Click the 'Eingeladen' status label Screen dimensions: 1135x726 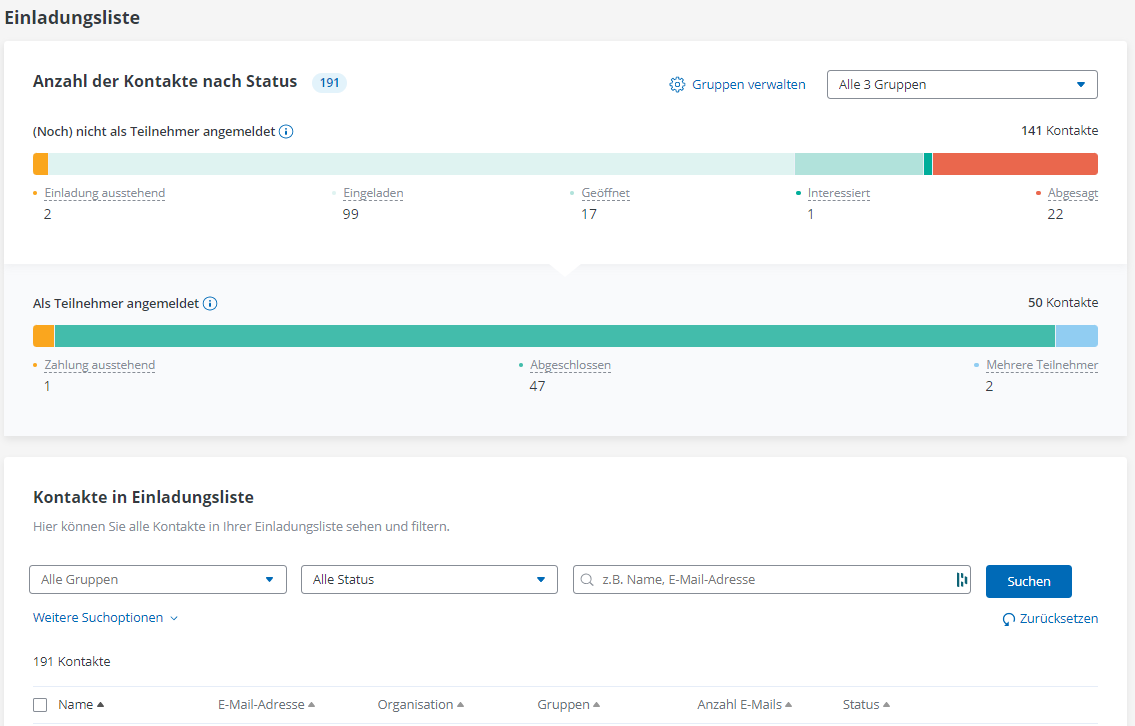373,193
